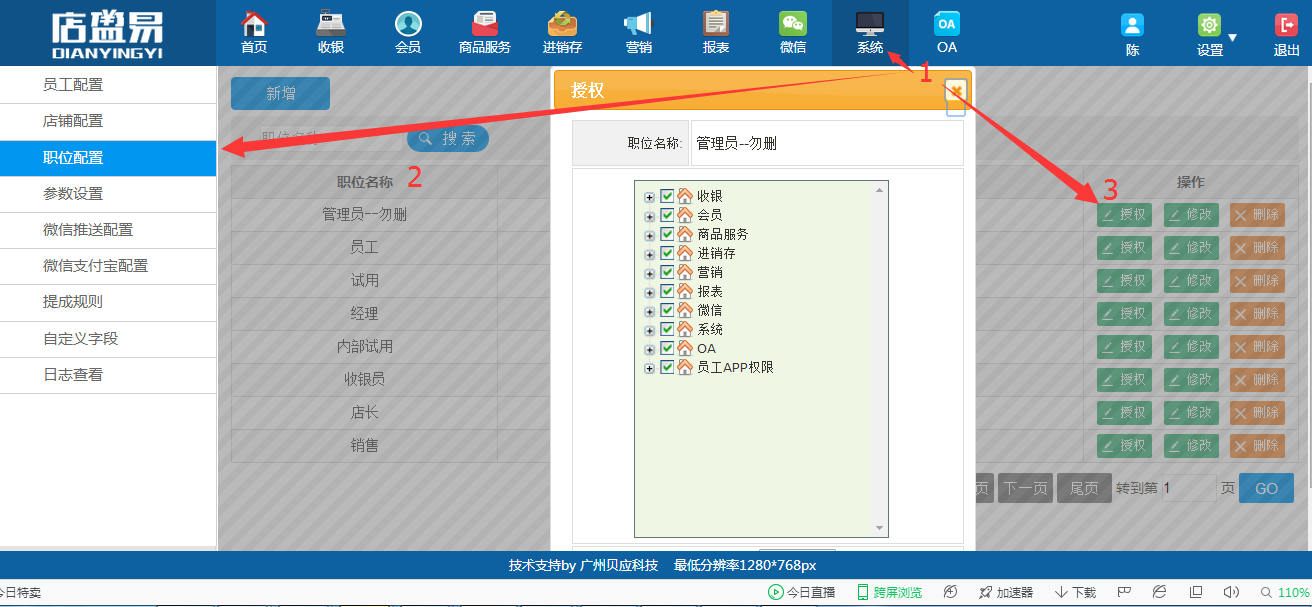
Task: Click the 加速器 rocket icon
Action: (x=985, y=592)
